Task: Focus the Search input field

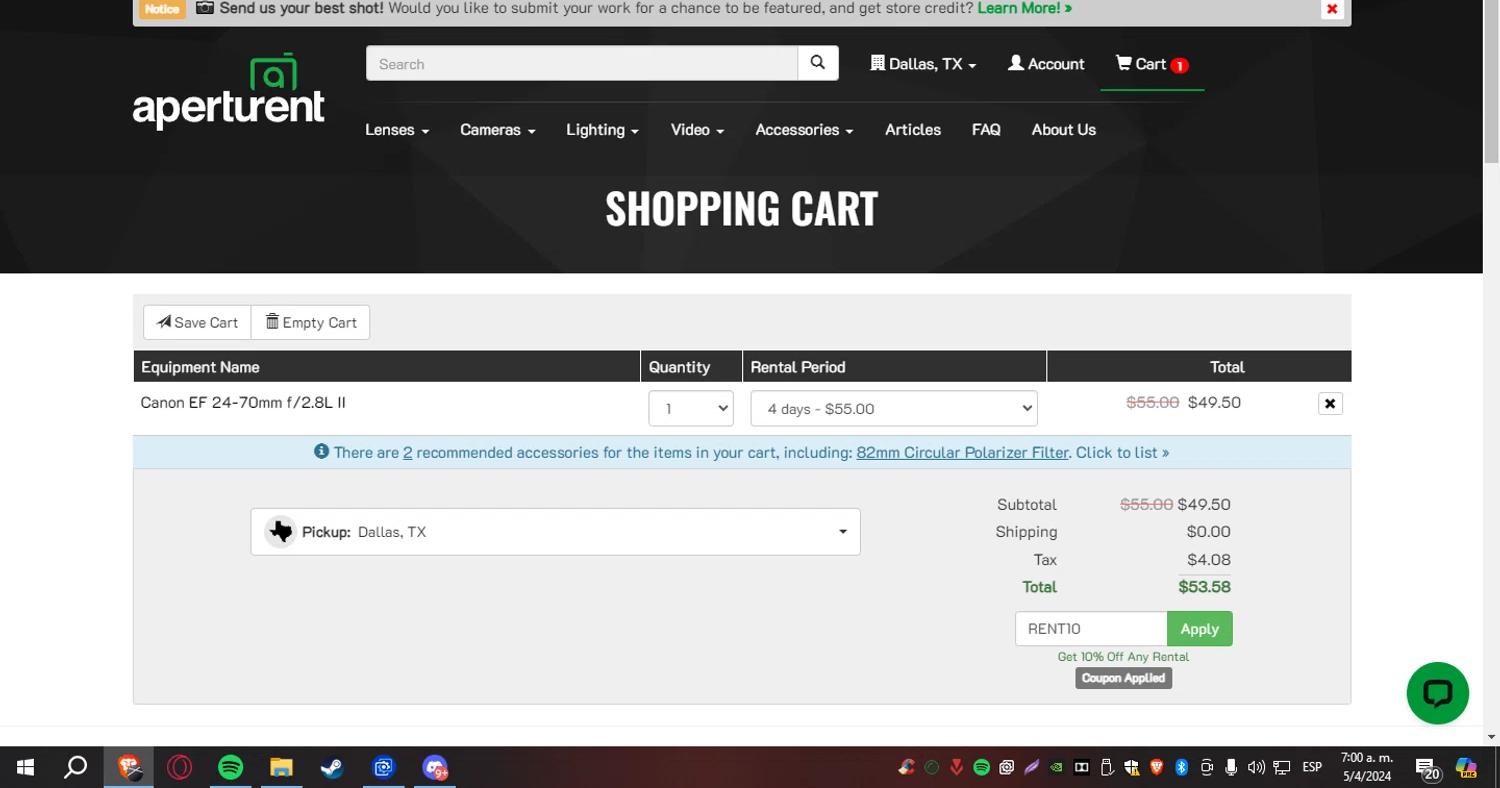Action: pyautogui.click(x=582, y=63)
